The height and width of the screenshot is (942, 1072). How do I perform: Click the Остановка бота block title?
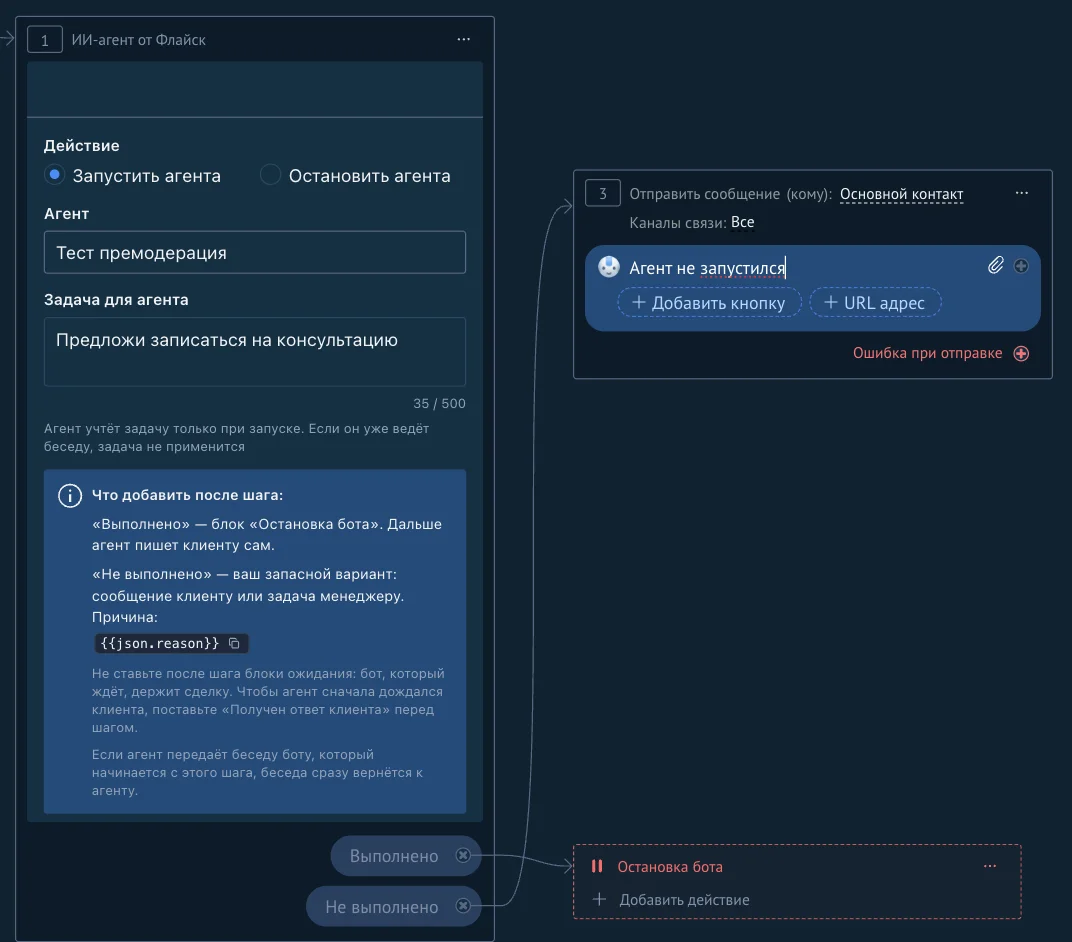[669, 867]
